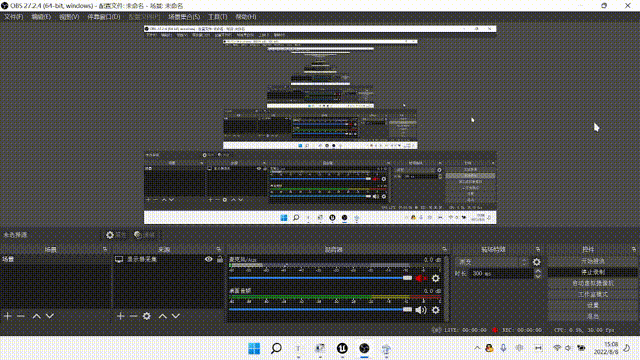
Task: Open the transition type dropdown
Action: point(492,262)
